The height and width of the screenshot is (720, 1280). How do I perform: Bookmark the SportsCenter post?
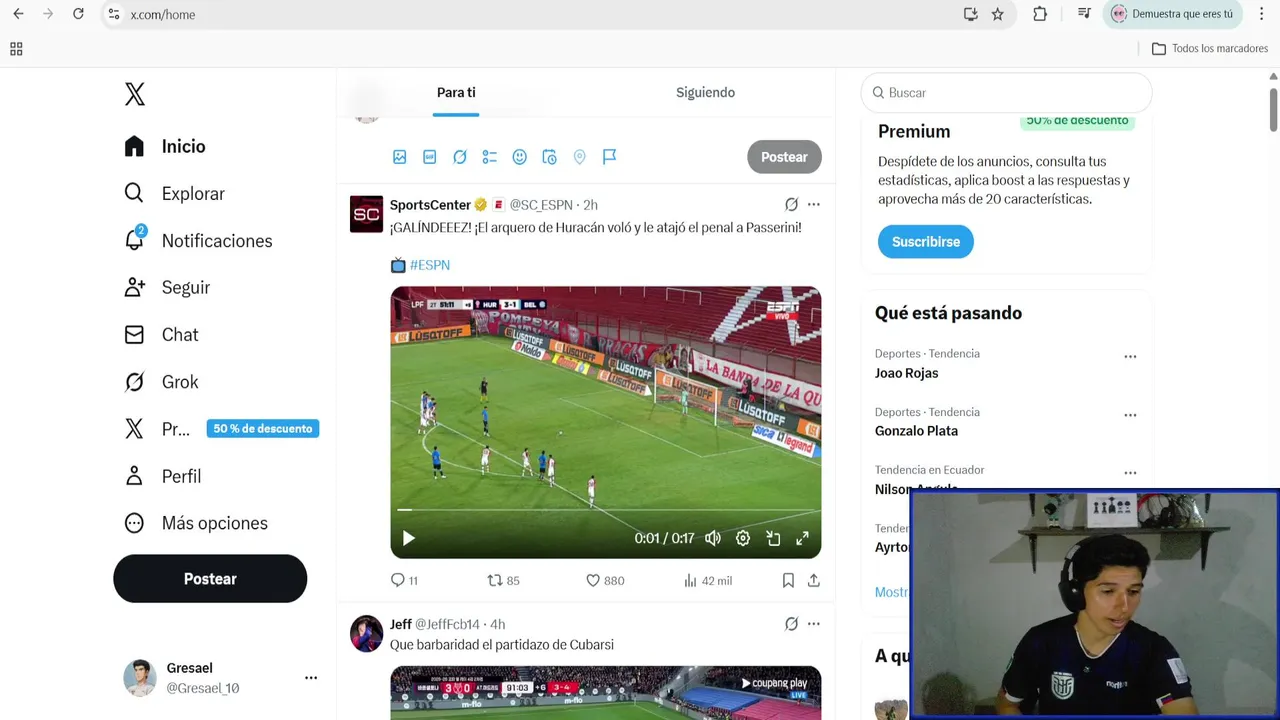(x=788, y=580)
